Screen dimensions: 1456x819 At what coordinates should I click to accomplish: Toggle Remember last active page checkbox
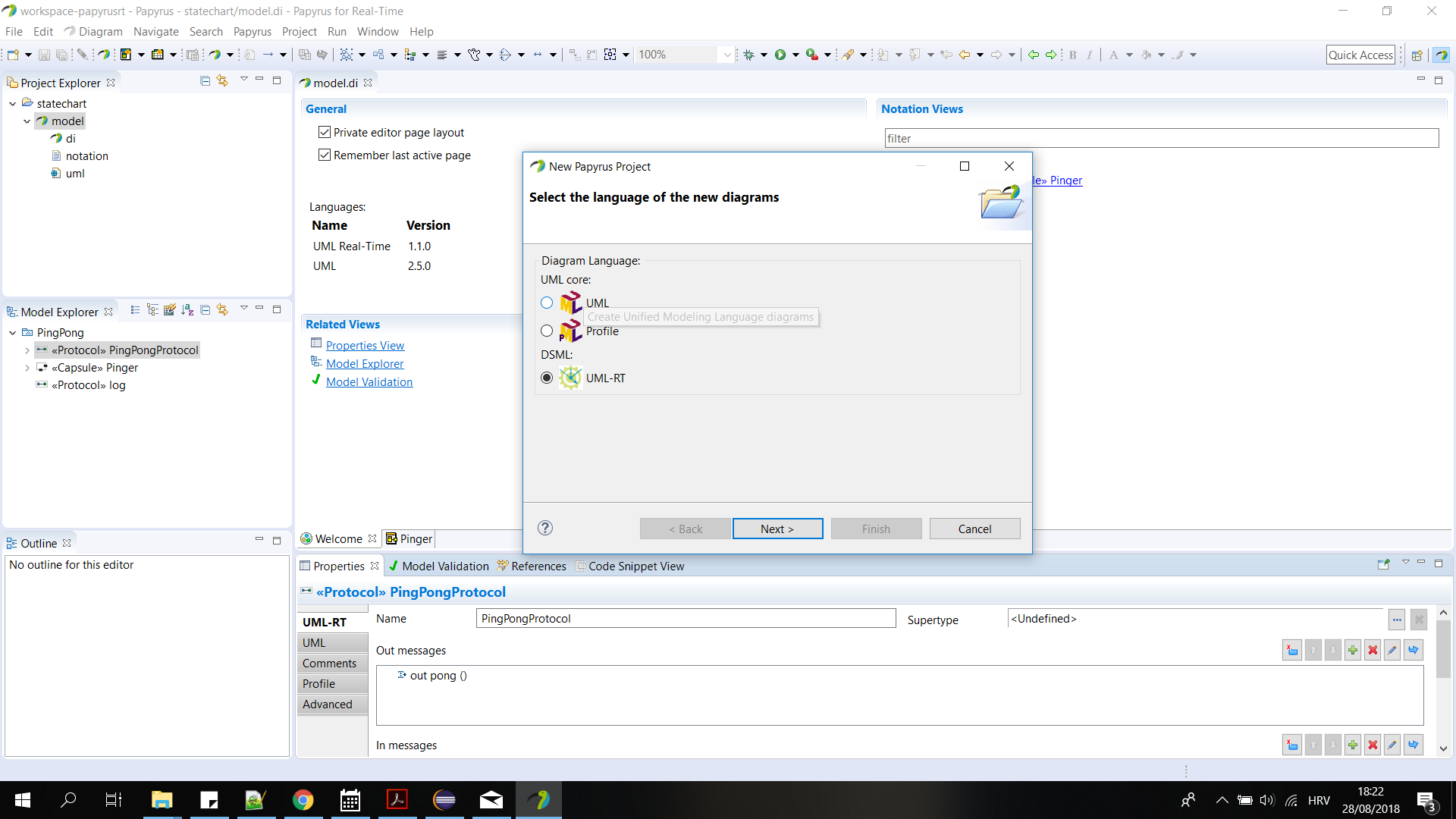click(325, 155)
